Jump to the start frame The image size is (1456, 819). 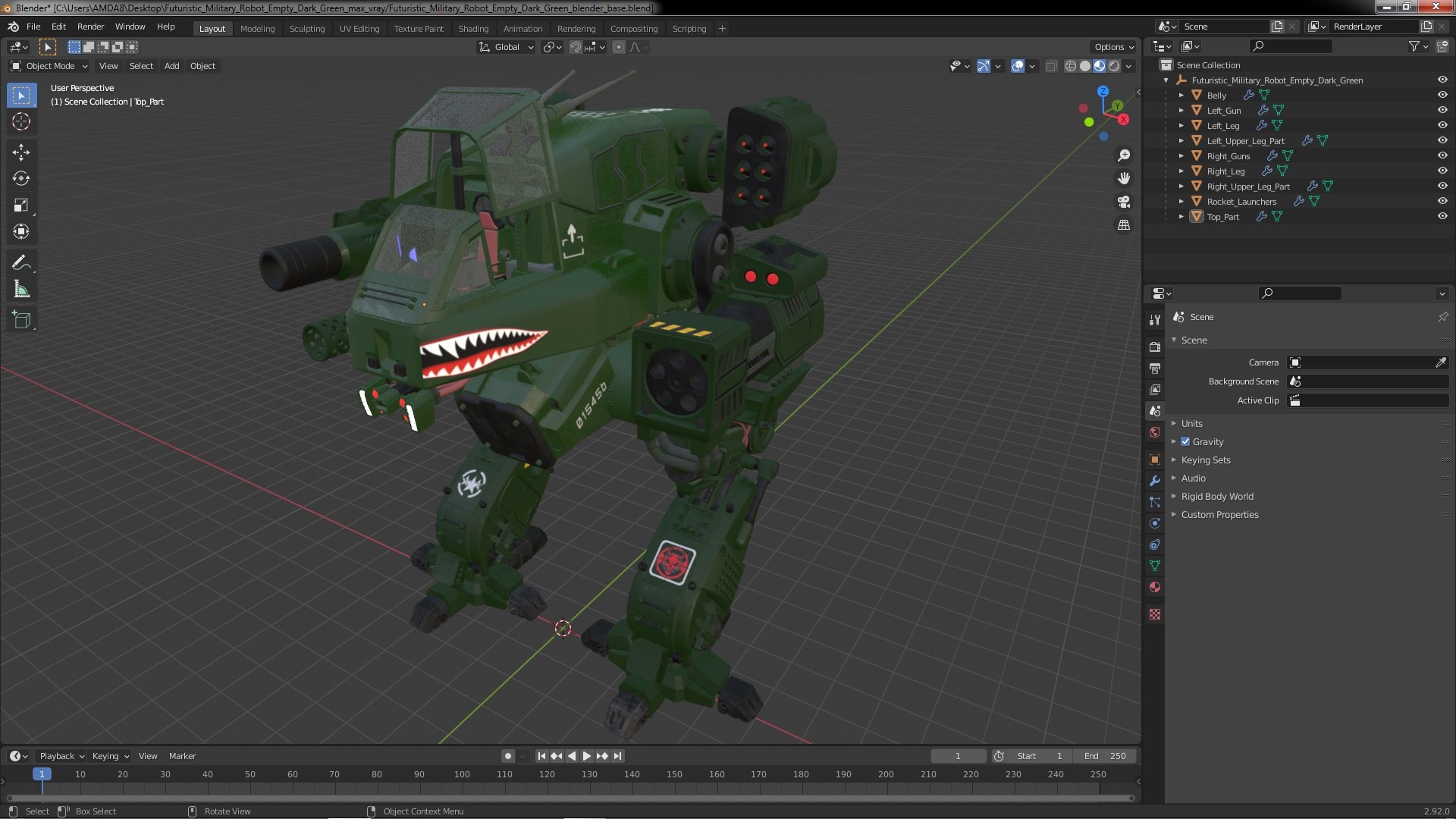pos(541,756)
